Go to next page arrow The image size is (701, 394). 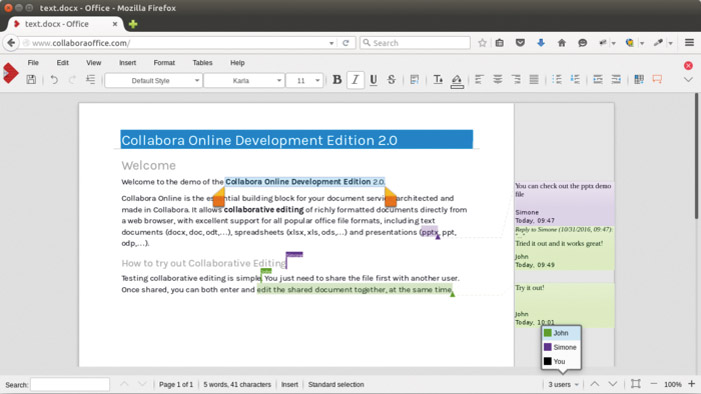(x=612, y=384)
